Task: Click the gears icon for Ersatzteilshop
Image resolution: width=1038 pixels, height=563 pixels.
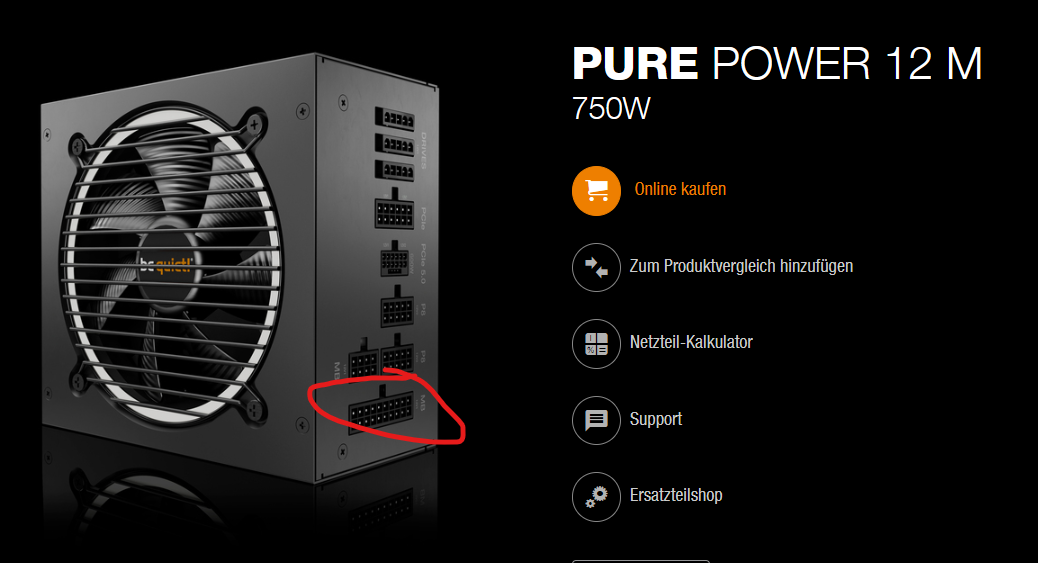Action: click(x=596, y=497)
